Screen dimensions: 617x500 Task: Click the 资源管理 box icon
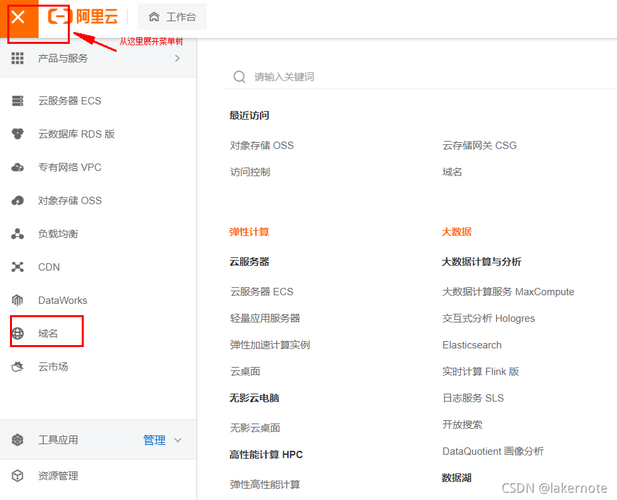(x=17, y=476)
